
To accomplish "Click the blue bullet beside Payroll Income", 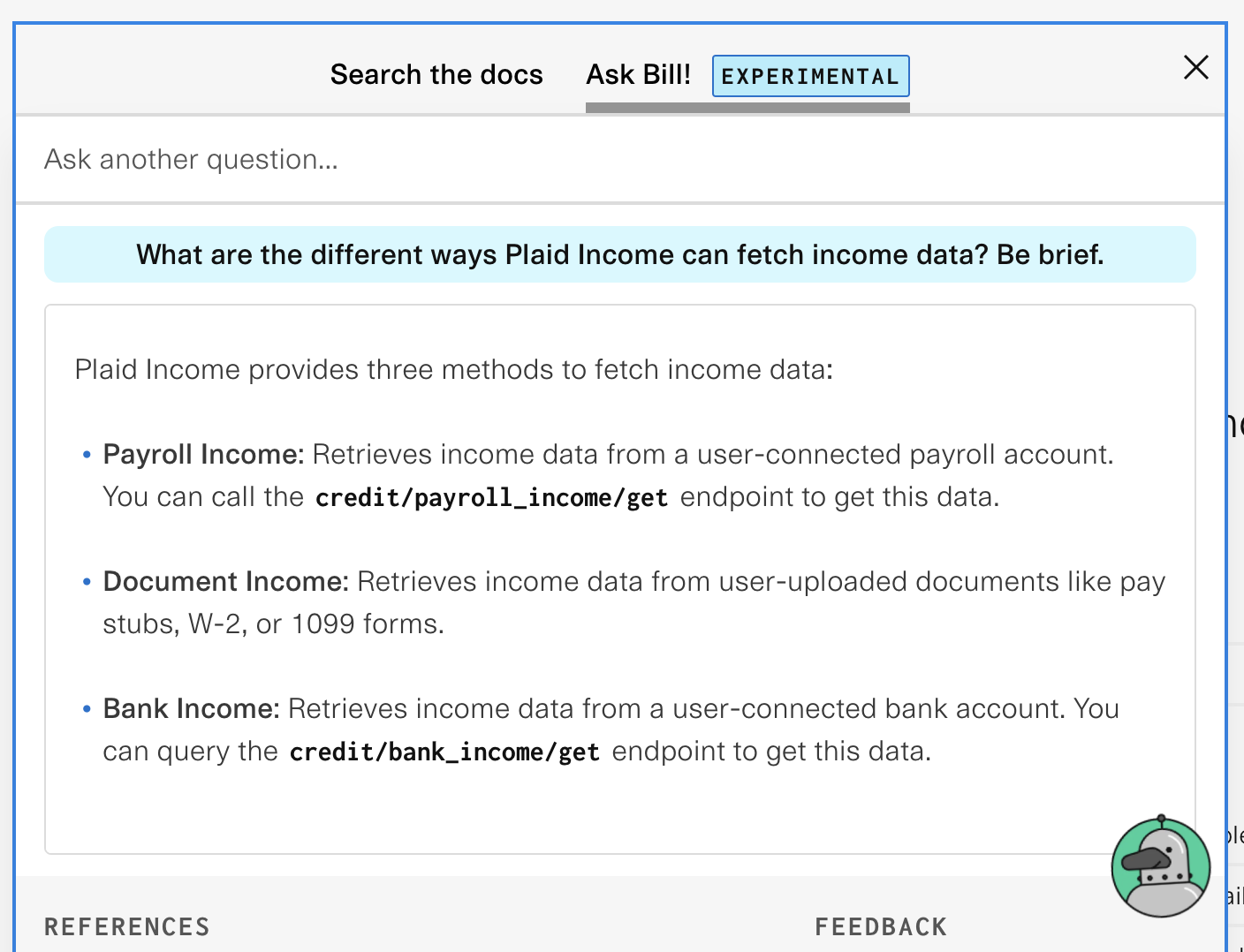I will pos(86,454).
